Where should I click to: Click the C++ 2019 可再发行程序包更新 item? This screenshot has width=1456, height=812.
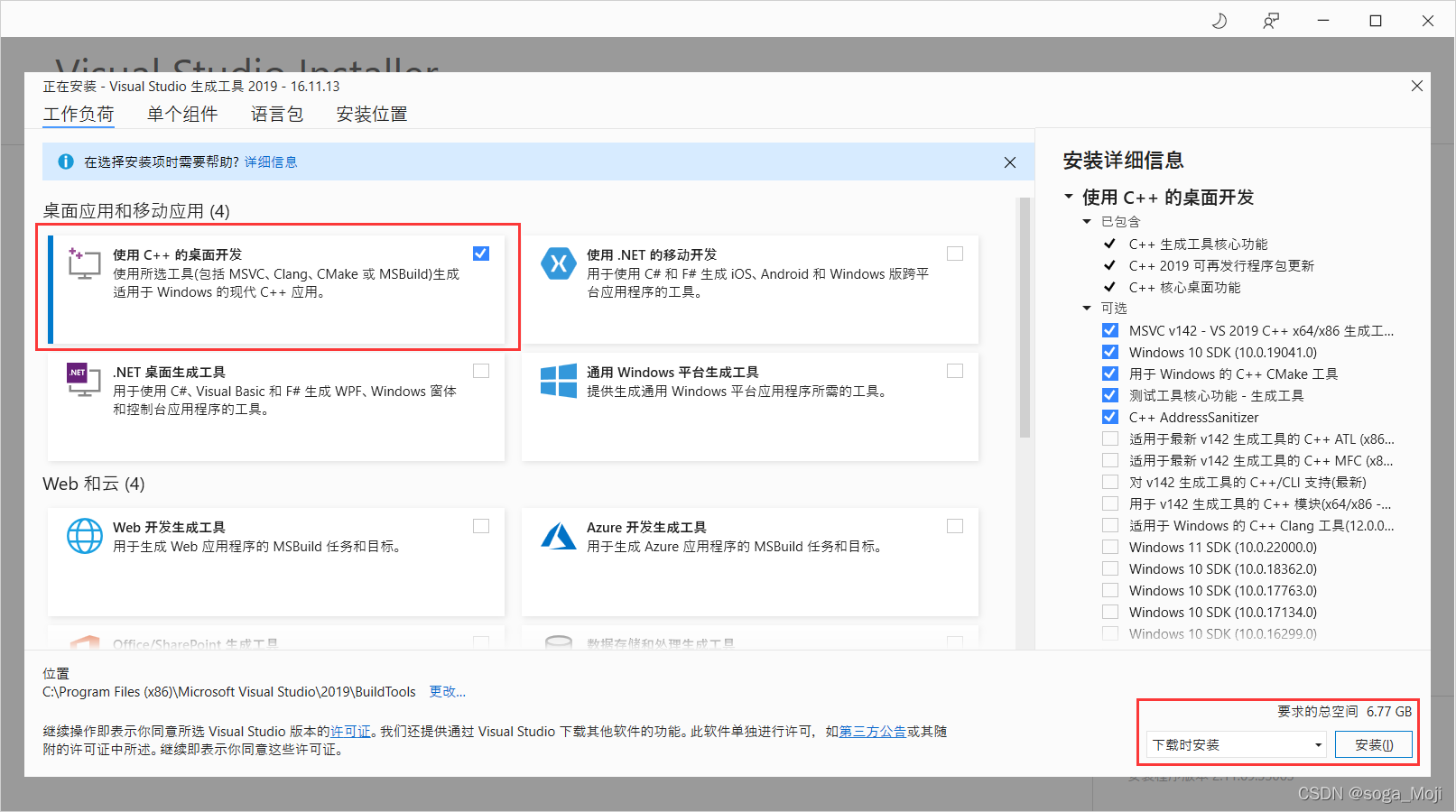click(x=1221, y=265)
